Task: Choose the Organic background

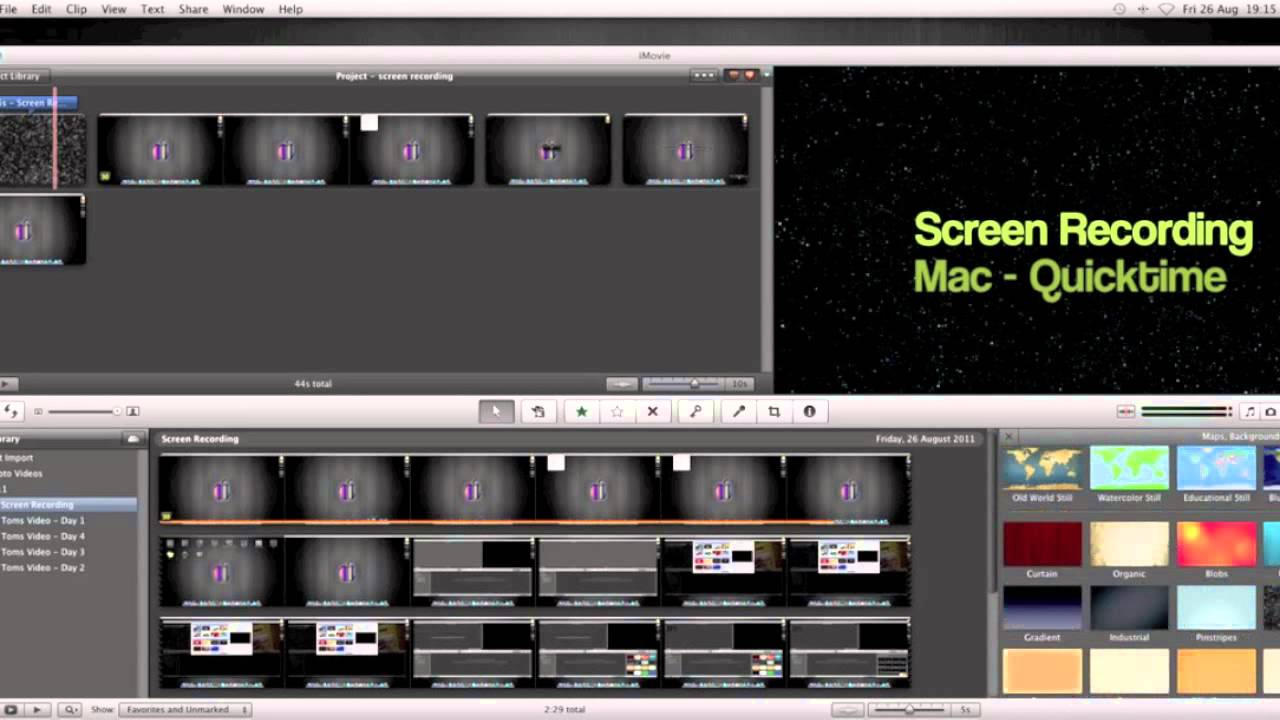Action: pyautogui.click(x=1129, y=544)
